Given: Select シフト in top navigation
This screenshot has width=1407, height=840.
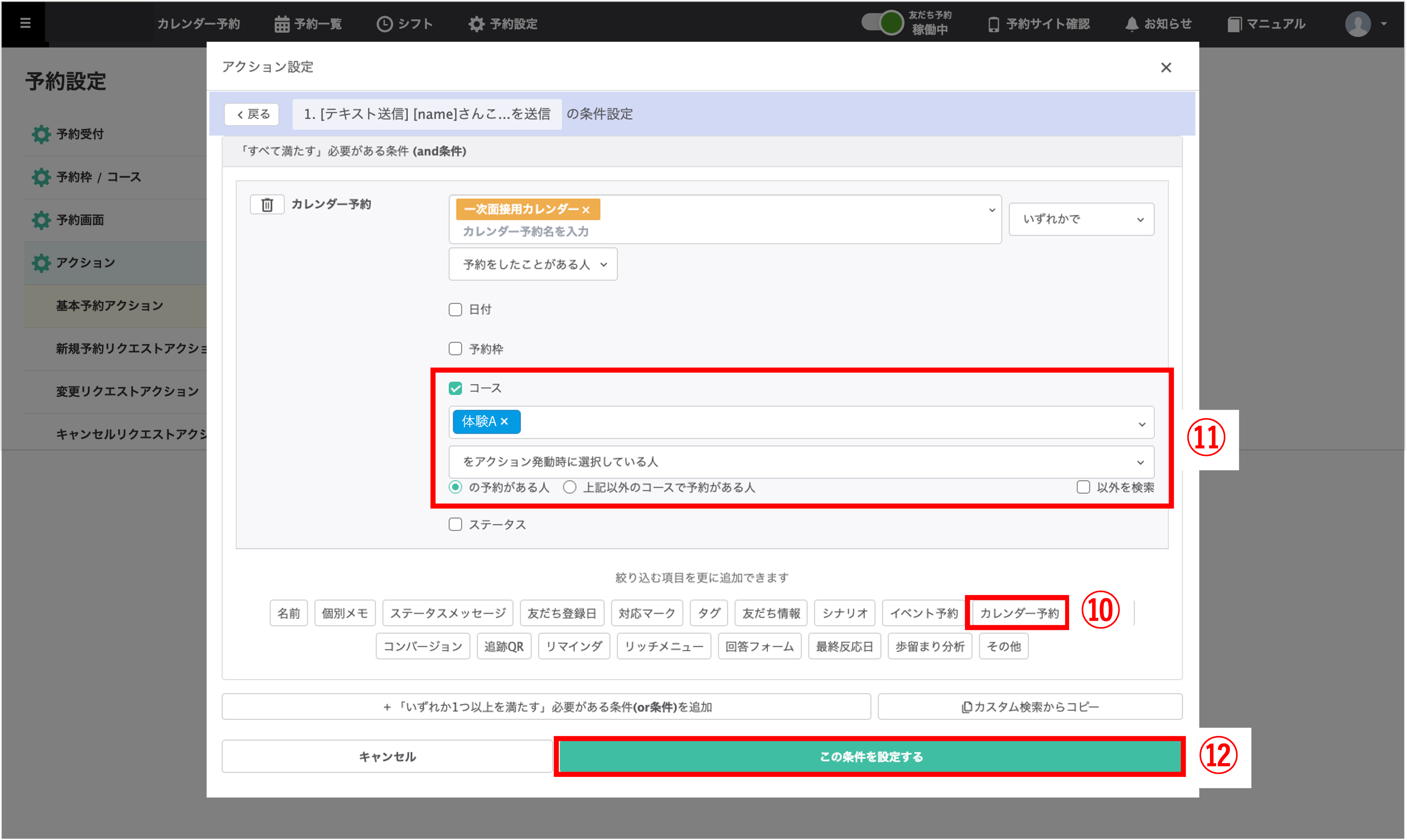Looking at the screenshot, I should pyautogui.click(x=405, y=24).
